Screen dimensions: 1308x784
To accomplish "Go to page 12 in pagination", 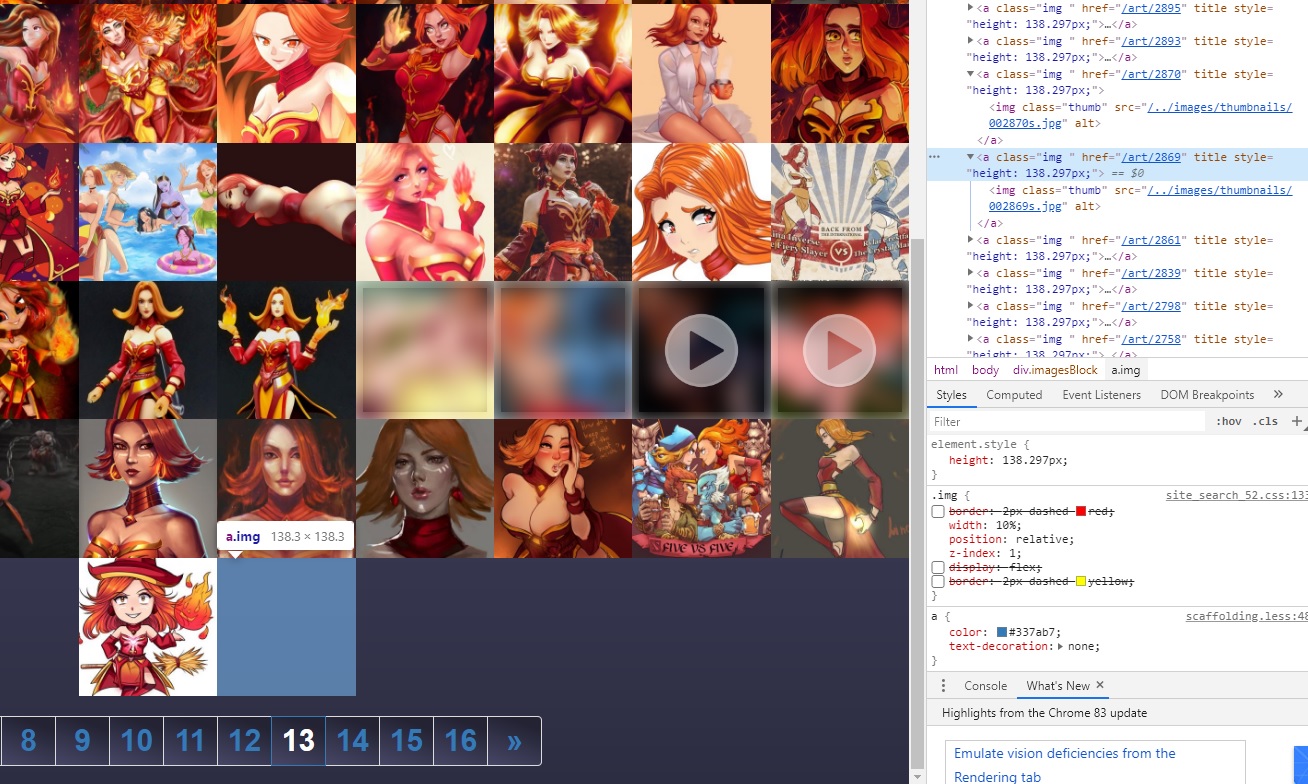I will (244, 741).
